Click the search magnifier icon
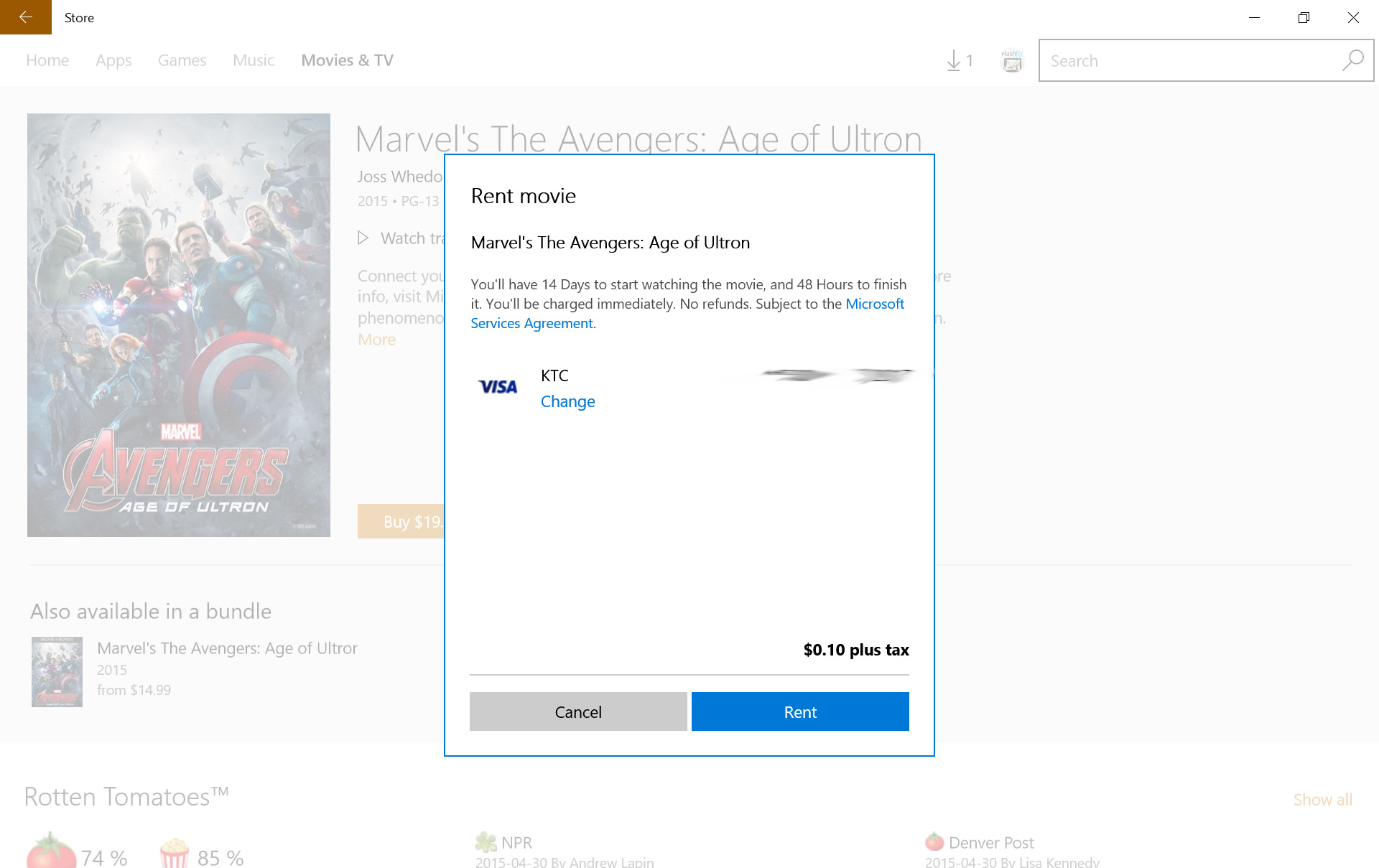The width and height of the screenshot is (1379, 868). [x=1352, y=61]
